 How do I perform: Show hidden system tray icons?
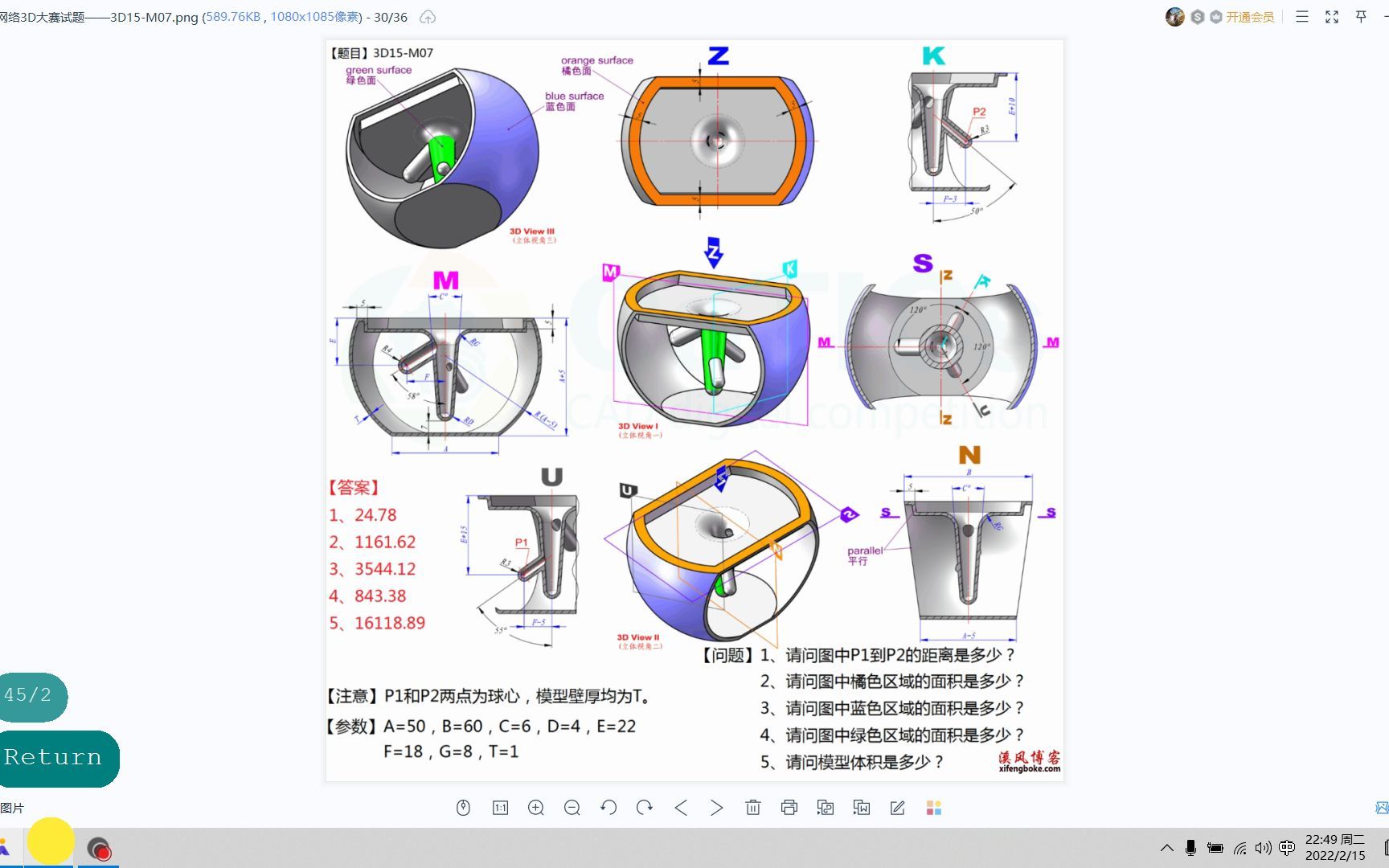pos(1167,848)
